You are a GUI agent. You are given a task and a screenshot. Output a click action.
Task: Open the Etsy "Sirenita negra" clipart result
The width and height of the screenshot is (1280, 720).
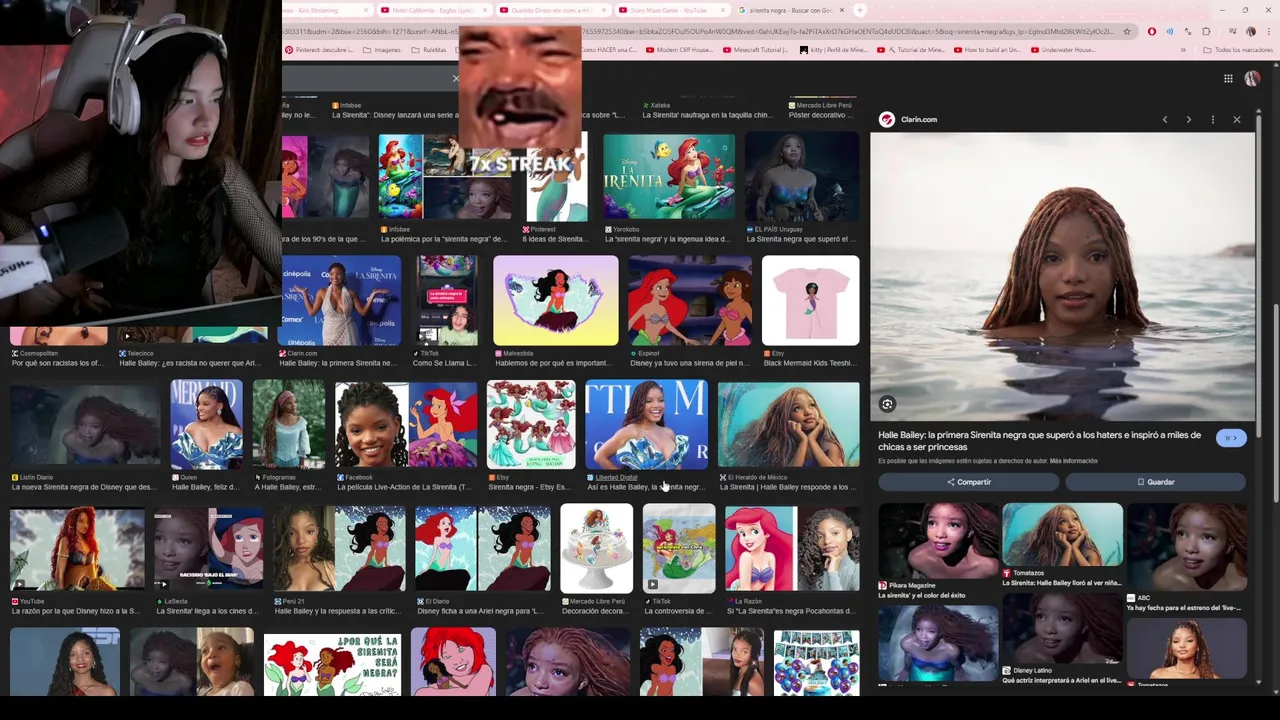click(531, 425)
